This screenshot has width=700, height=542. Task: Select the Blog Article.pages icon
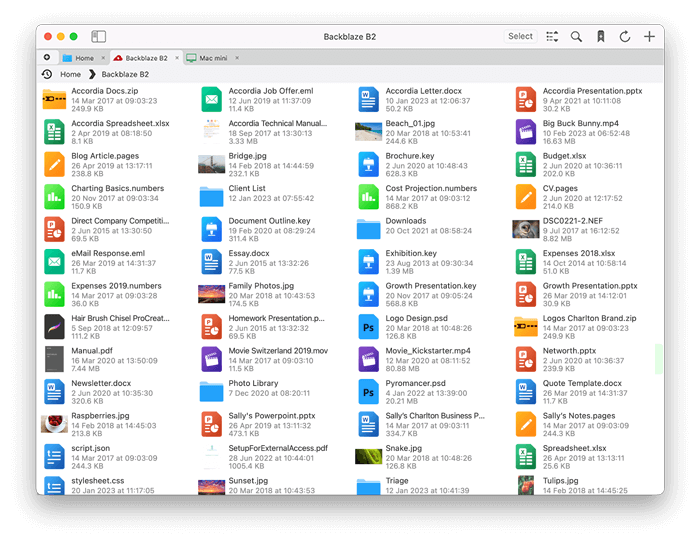pyautogui.click(x=54, y=164)
